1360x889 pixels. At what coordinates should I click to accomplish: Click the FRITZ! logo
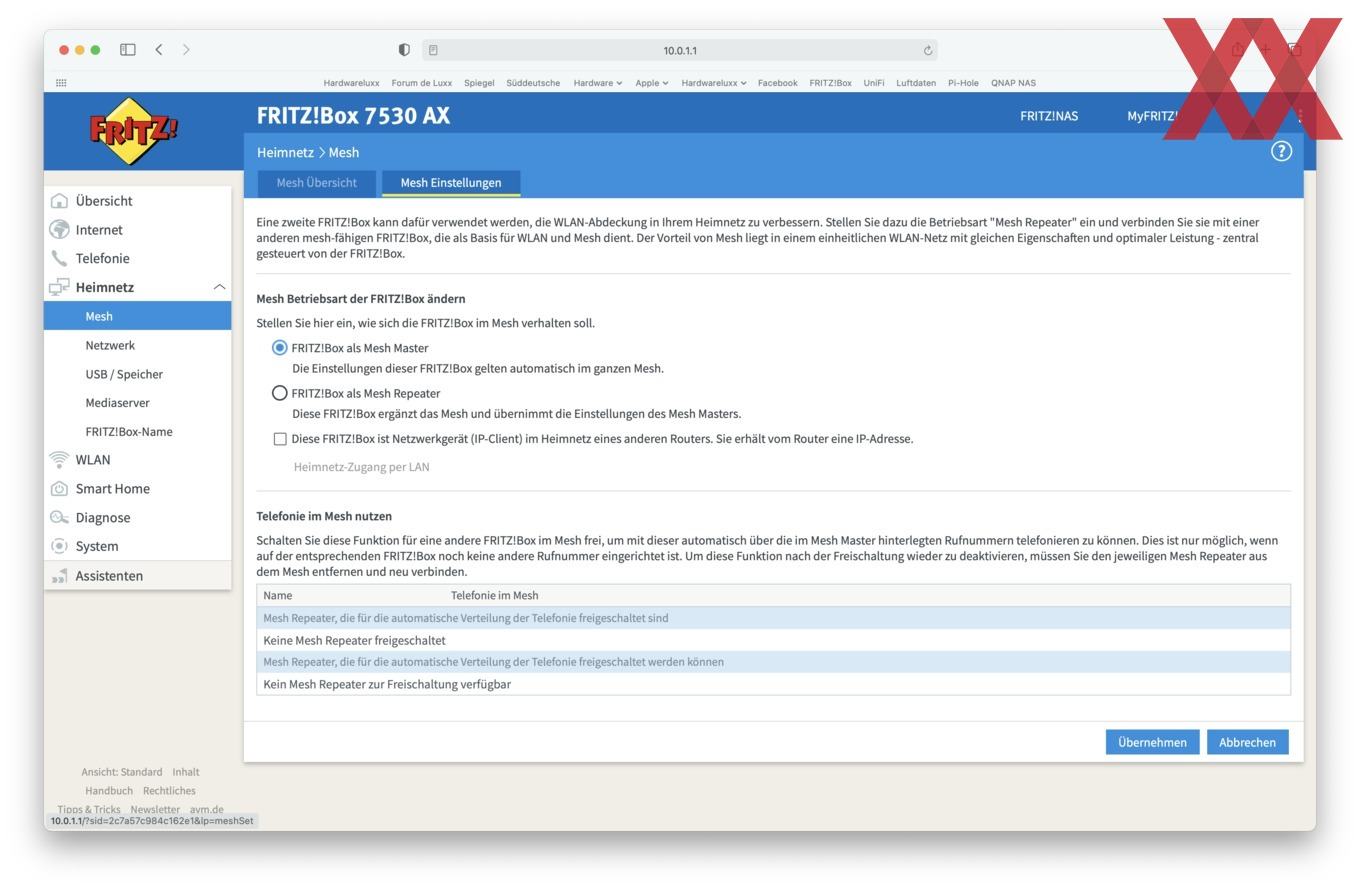point(133,131)
